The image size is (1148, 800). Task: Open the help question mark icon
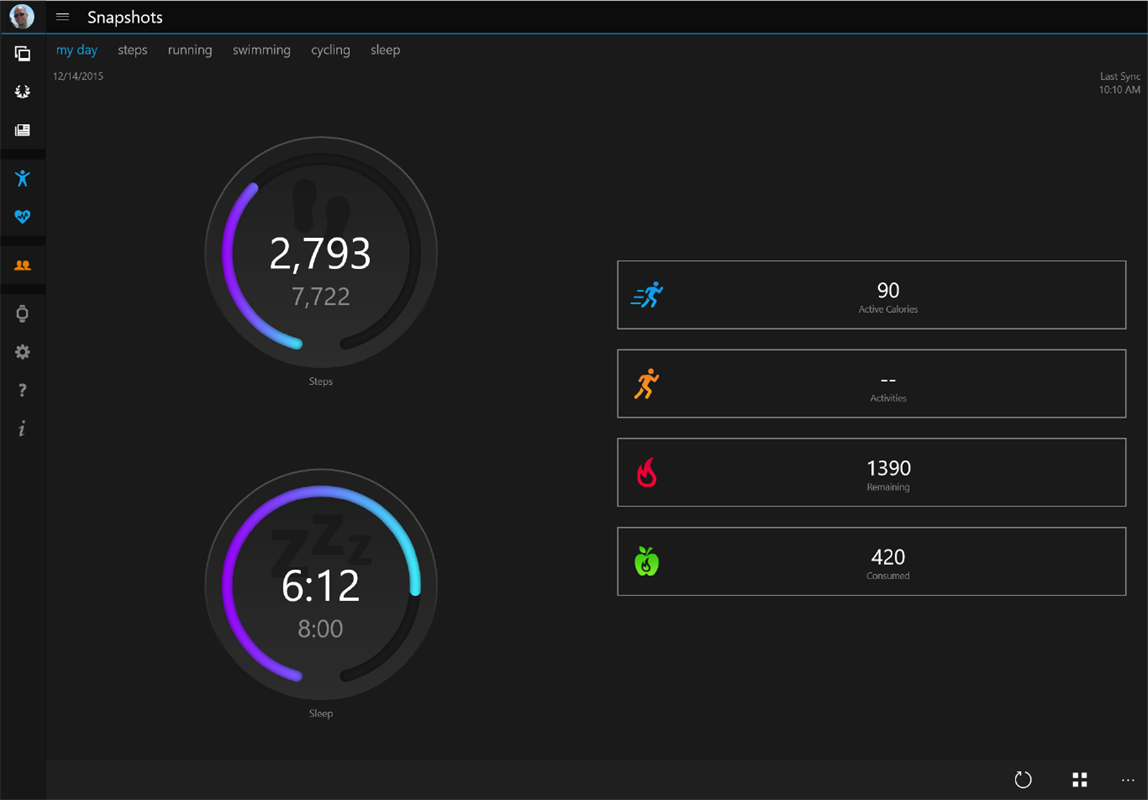(22, 390)
